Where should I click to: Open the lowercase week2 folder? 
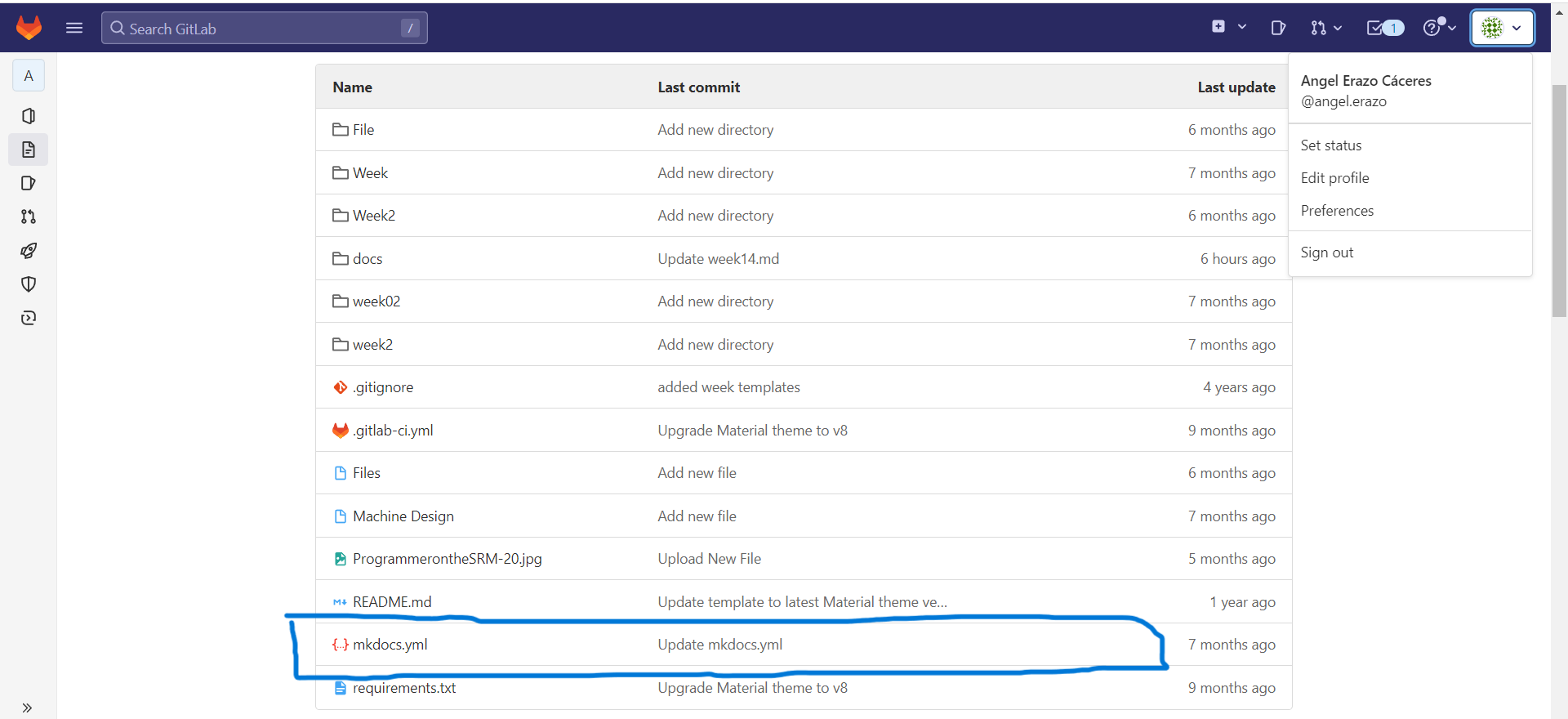[372, 345]
